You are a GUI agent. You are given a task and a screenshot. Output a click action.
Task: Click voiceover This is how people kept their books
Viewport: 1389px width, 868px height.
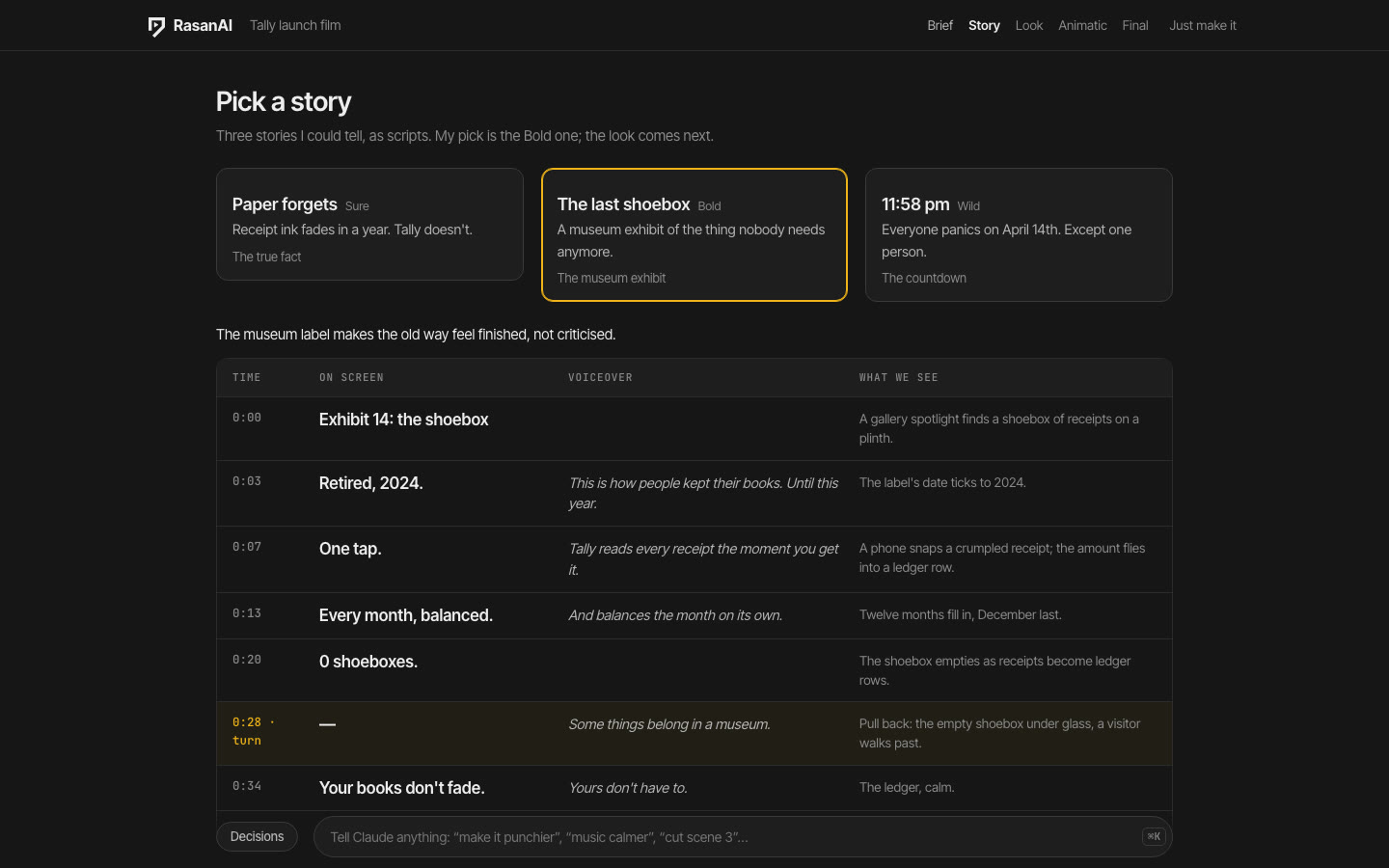coord(703,493)
